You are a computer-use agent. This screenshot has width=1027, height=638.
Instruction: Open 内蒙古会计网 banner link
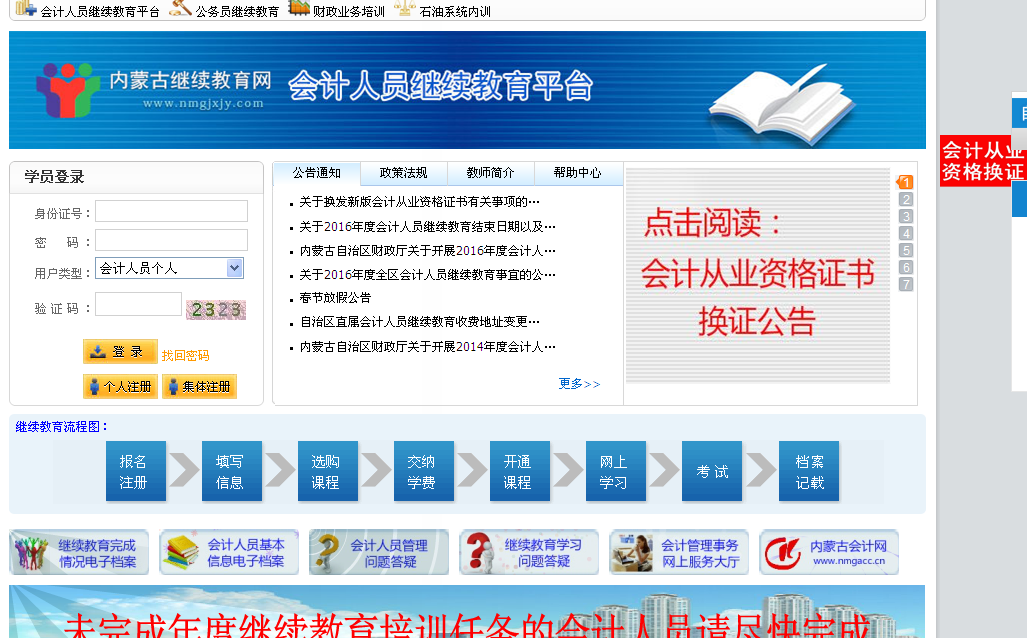click(x=829, y=553)
